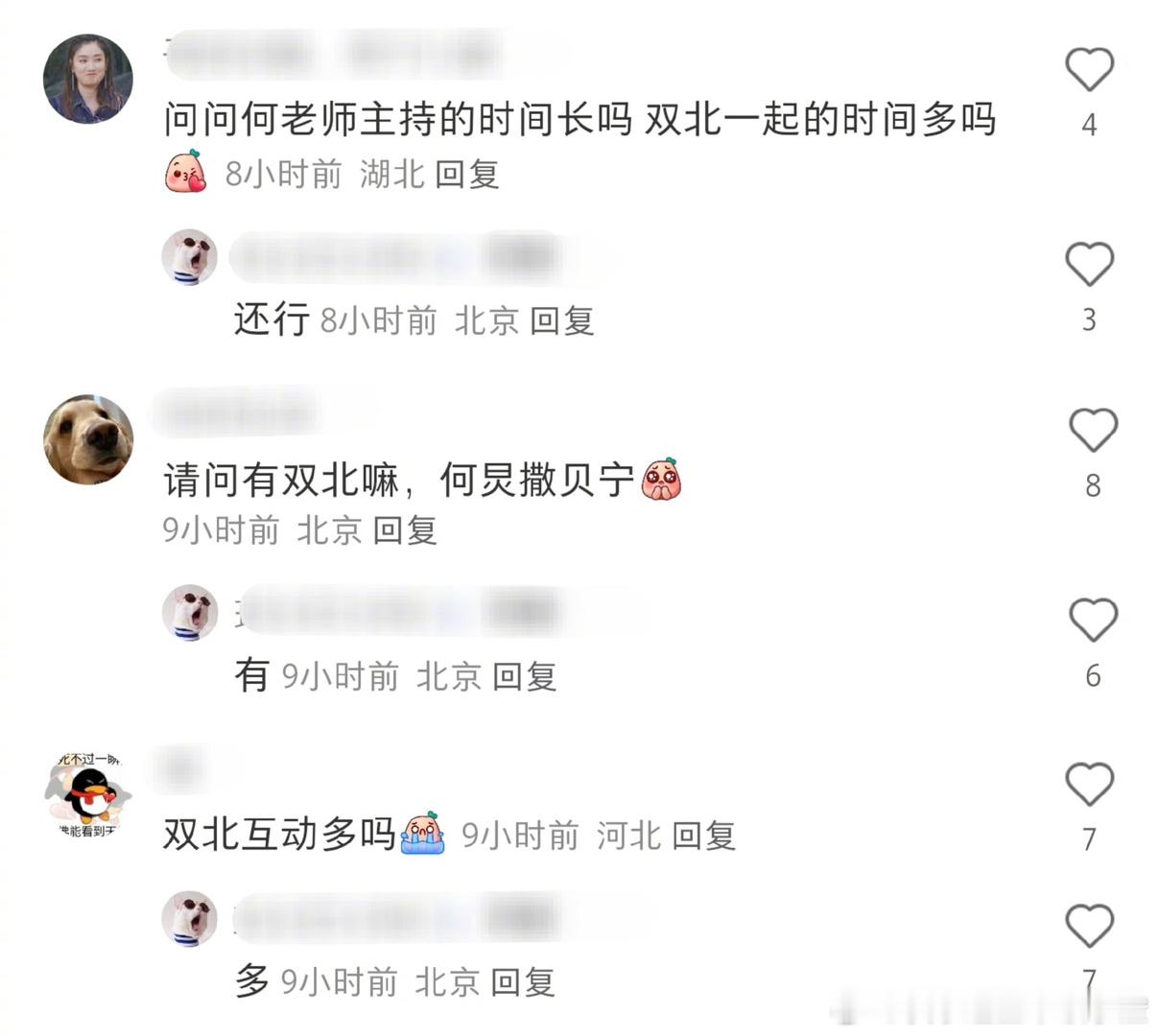Like the comment asking about 何老师主持时间
The width and height of the screenshot is (1159, 1036).
coord(1089,69)
